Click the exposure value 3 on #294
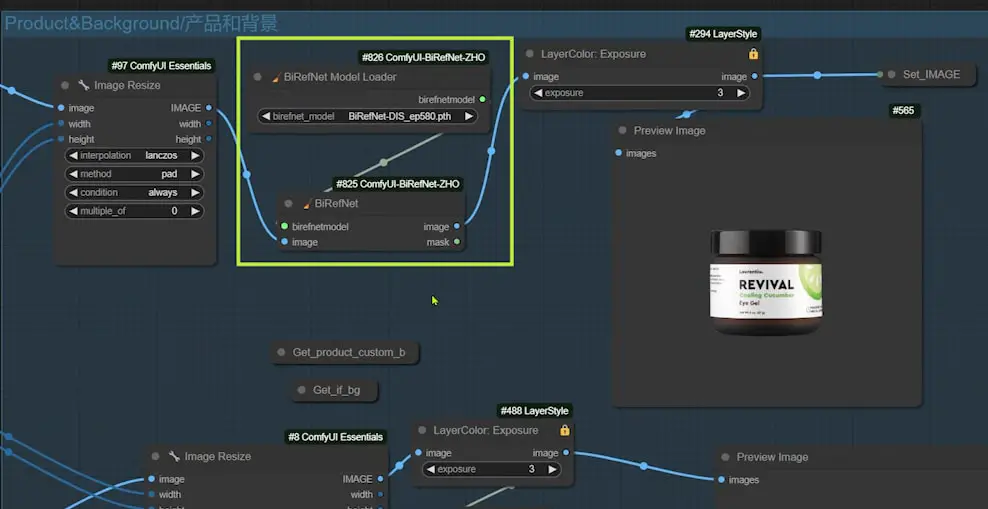Viewport: 988px width, 509px height. tap(720, 93)
